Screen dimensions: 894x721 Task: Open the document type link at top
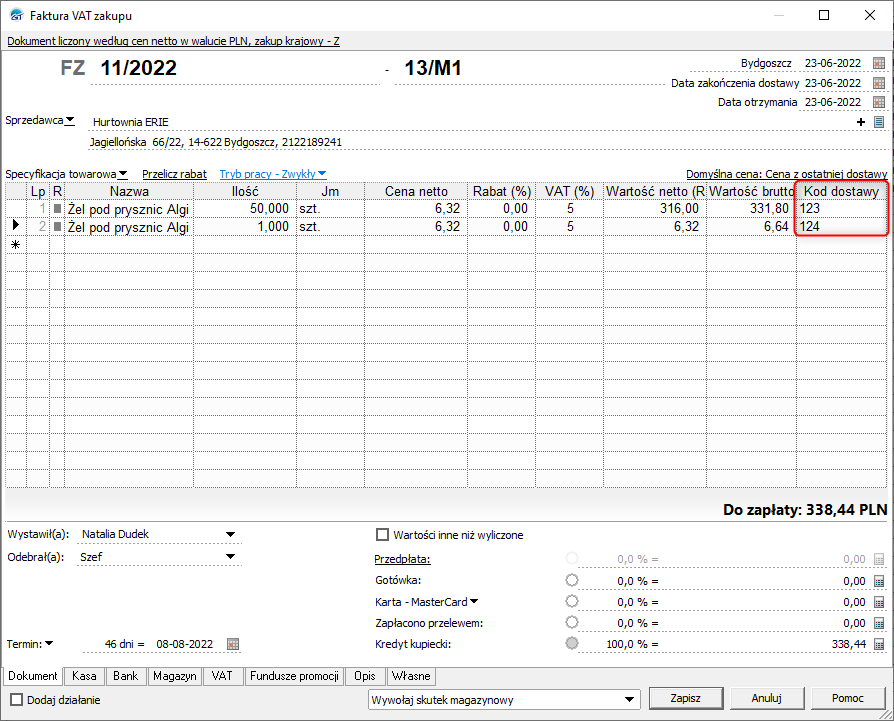(x=173, y=41)
